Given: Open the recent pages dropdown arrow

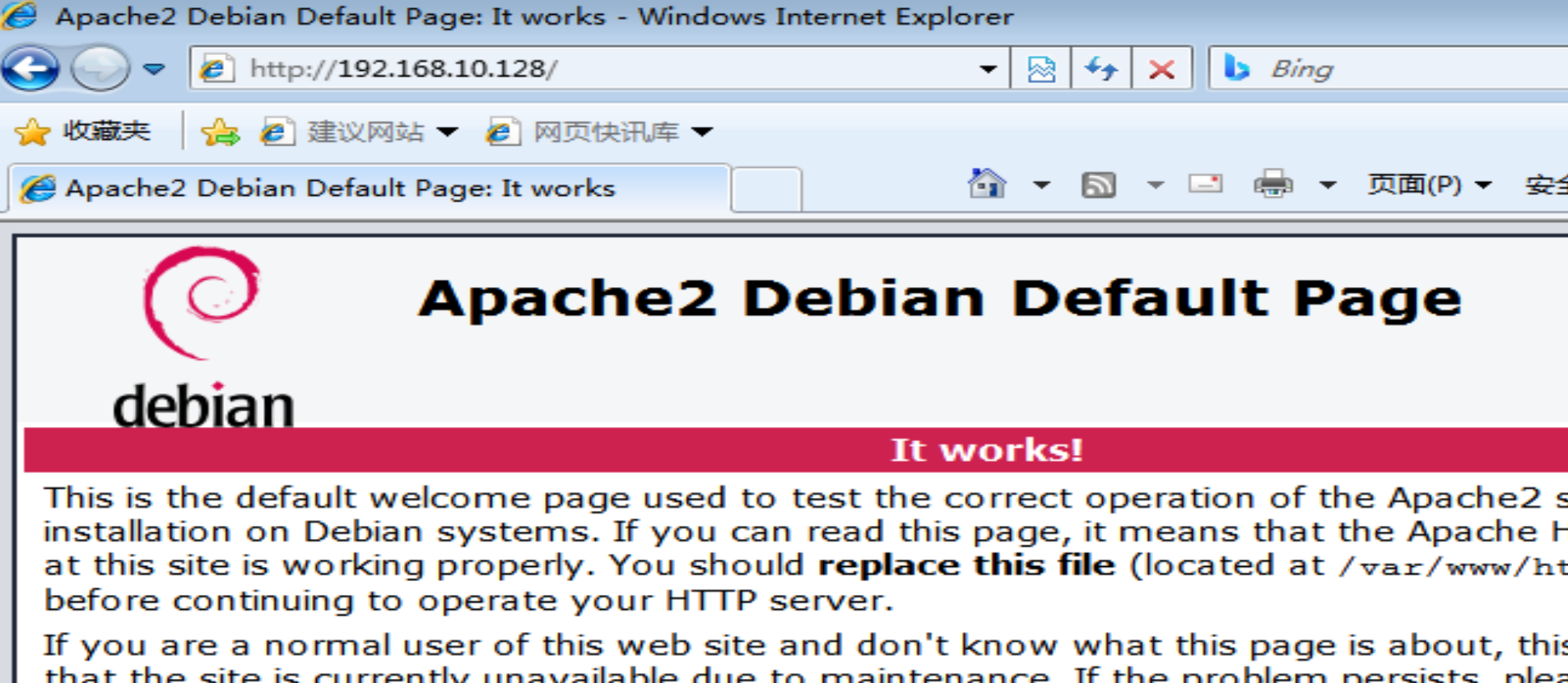Looking at the screenshot, I should 154,69.
